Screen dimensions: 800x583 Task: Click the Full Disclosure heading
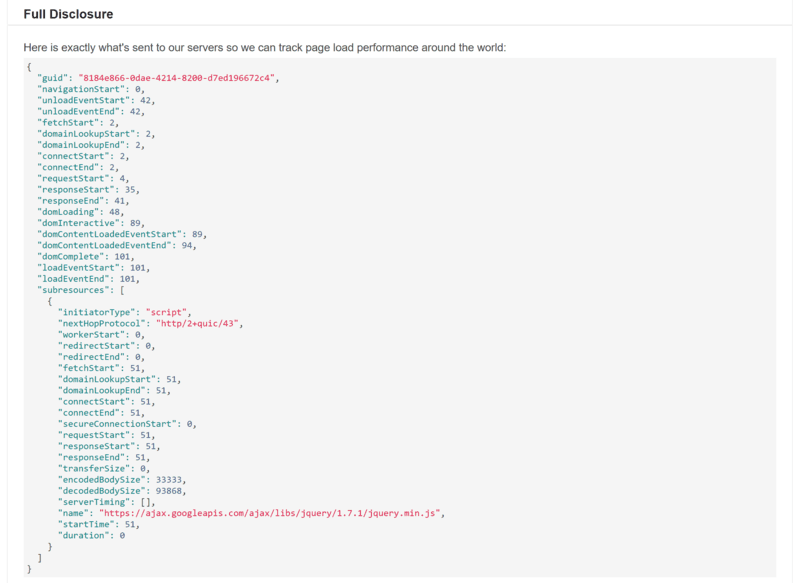(68, 15)
